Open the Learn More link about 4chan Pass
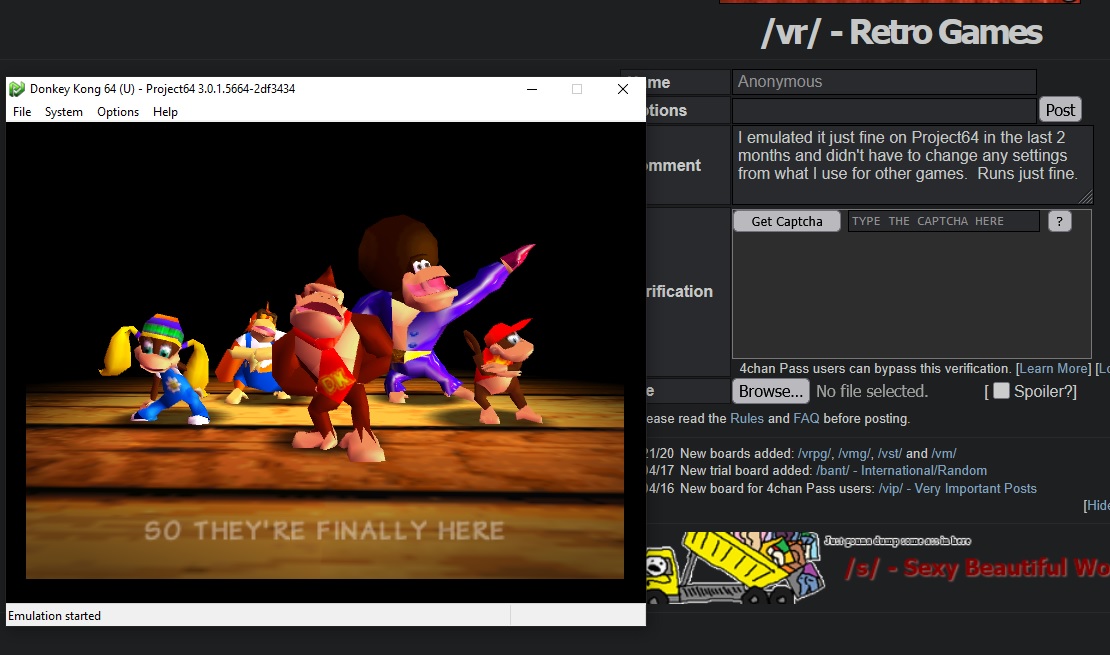Image resolution: width=1110 pixels, height=655 pixels. click(x=1053, y=368)
